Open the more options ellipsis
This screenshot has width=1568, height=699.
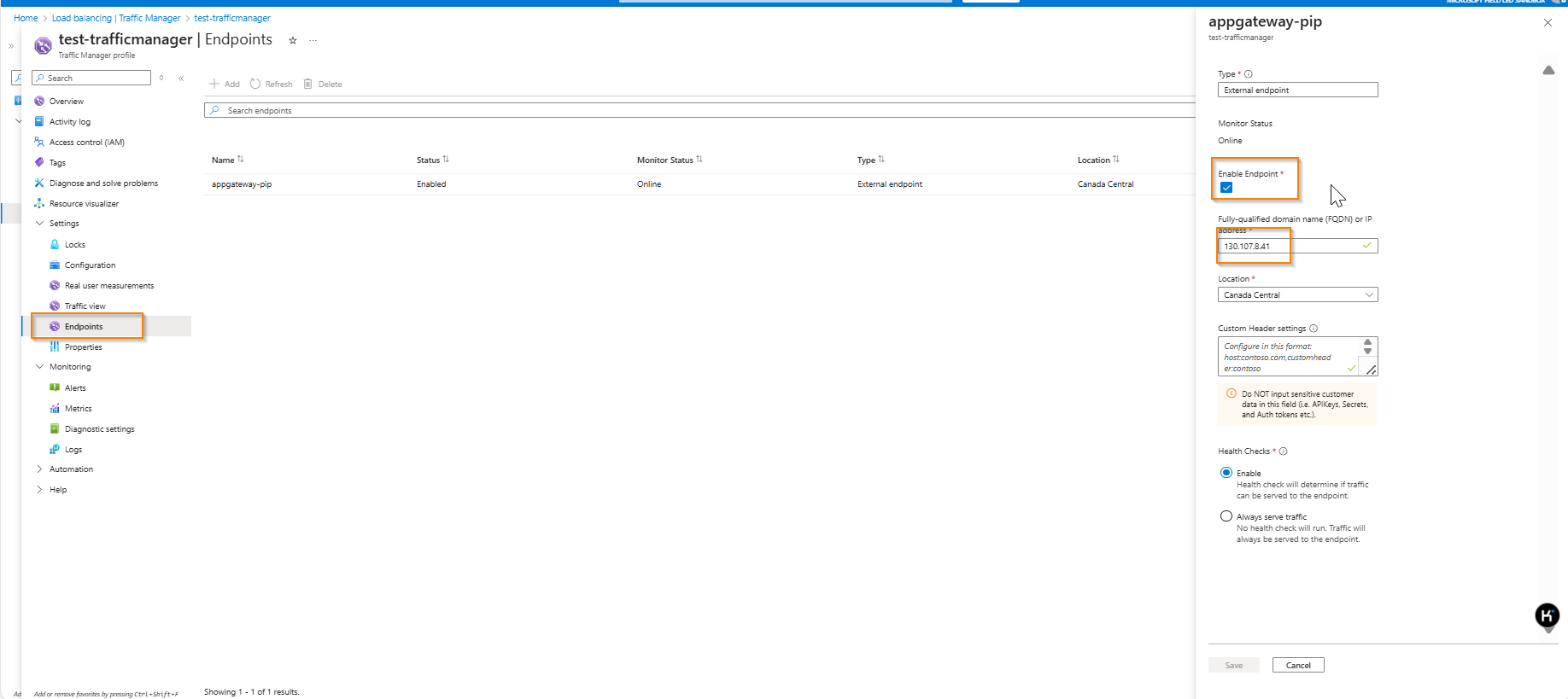point(313,40)
